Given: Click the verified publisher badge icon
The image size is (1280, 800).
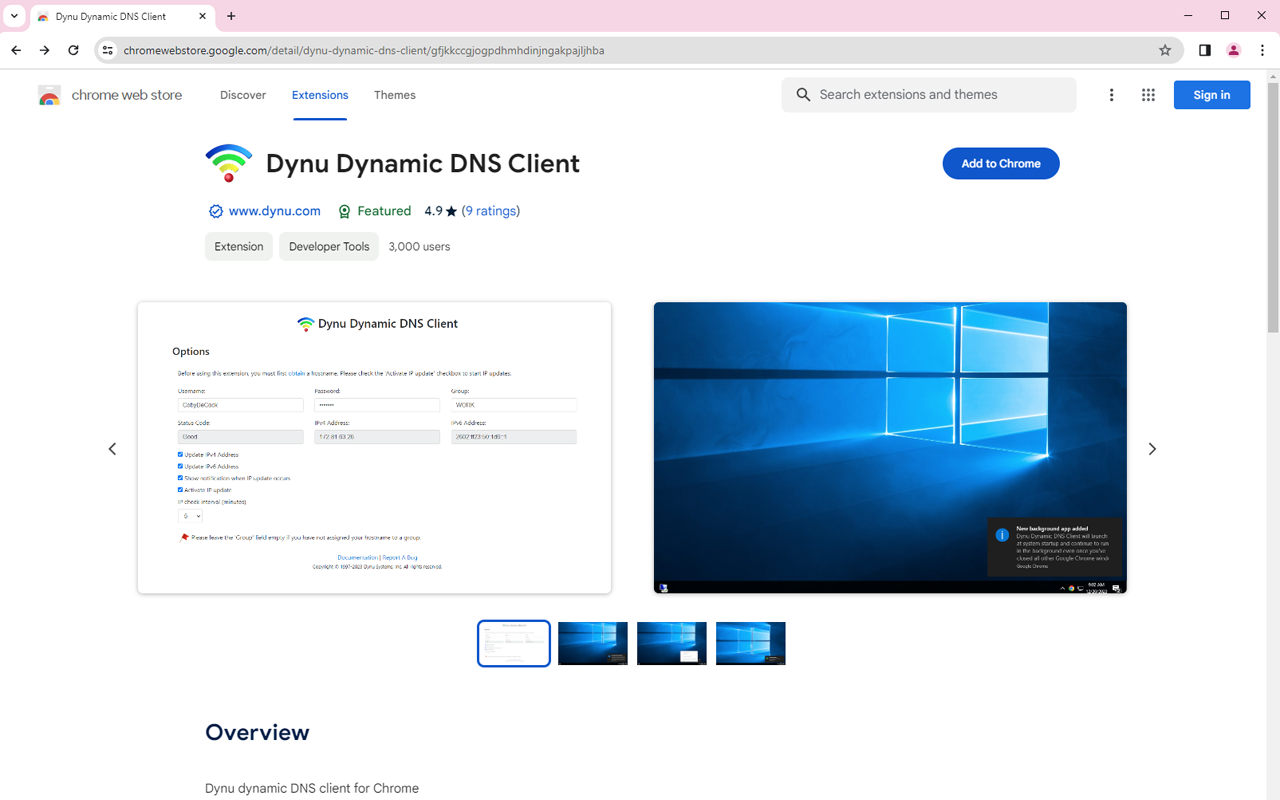Looking at the screenshot, I should pos(215,211).
